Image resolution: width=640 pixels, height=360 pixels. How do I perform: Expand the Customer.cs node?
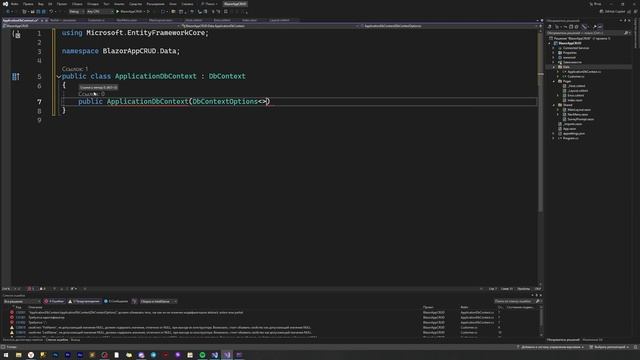click(x=558, y=76)
